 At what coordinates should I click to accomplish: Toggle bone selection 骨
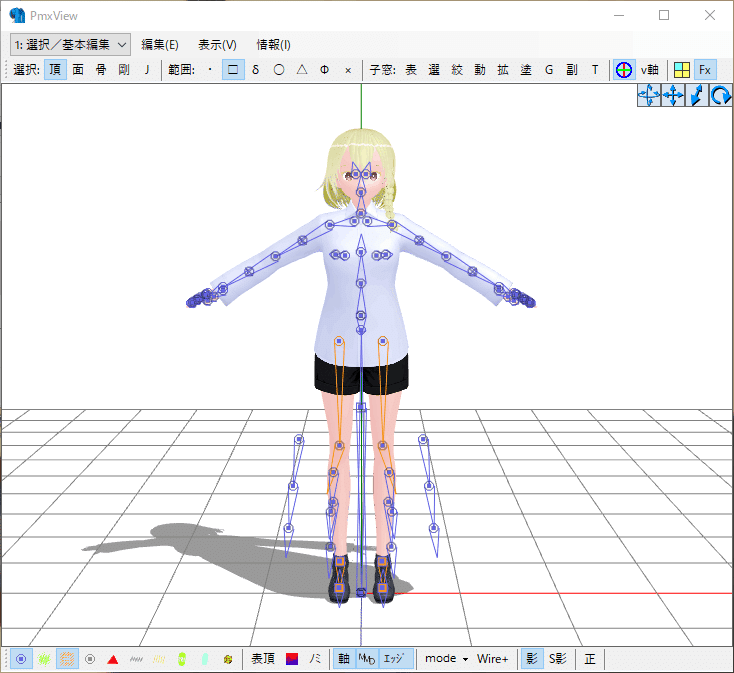click(101, 70)
